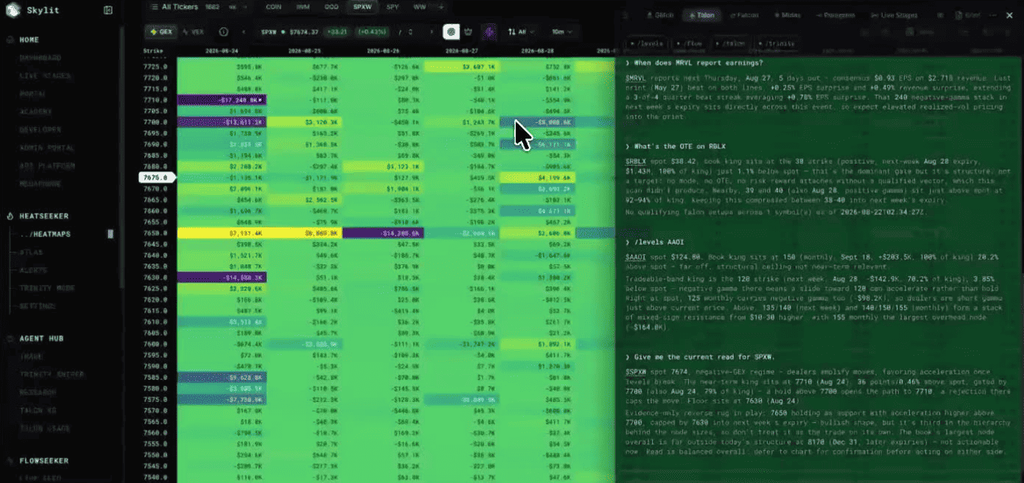
Task: Switch to the Talon agent tab
Action: coord(701,14)
